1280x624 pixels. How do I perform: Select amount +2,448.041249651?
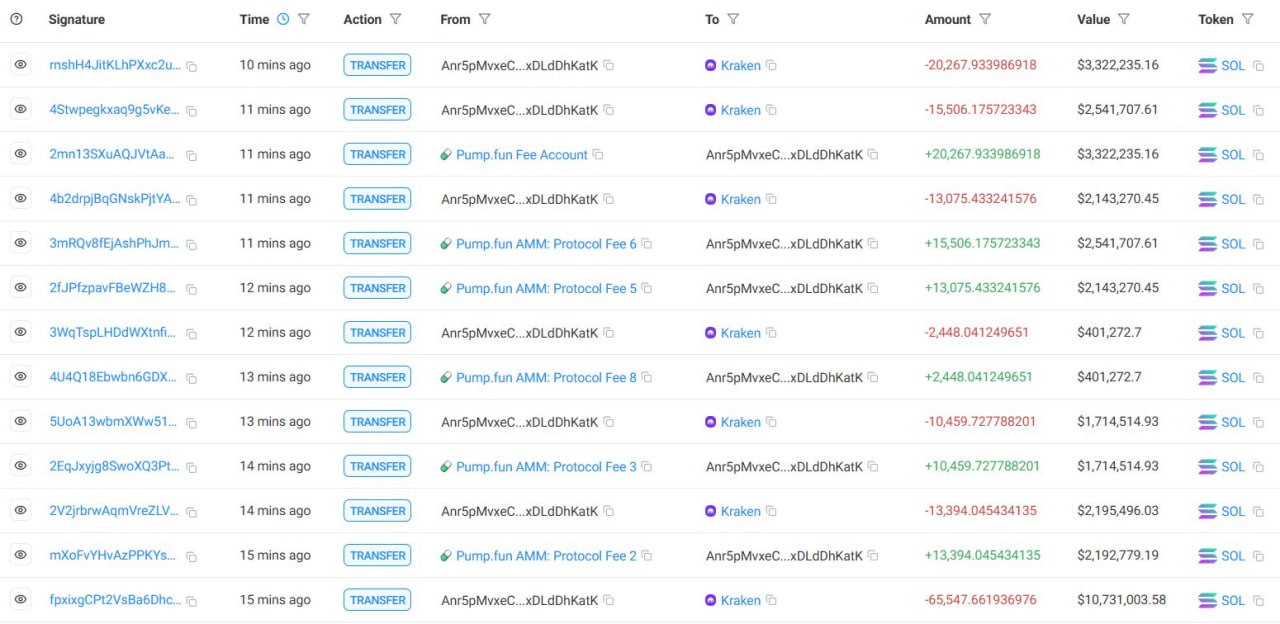point(979,377)
